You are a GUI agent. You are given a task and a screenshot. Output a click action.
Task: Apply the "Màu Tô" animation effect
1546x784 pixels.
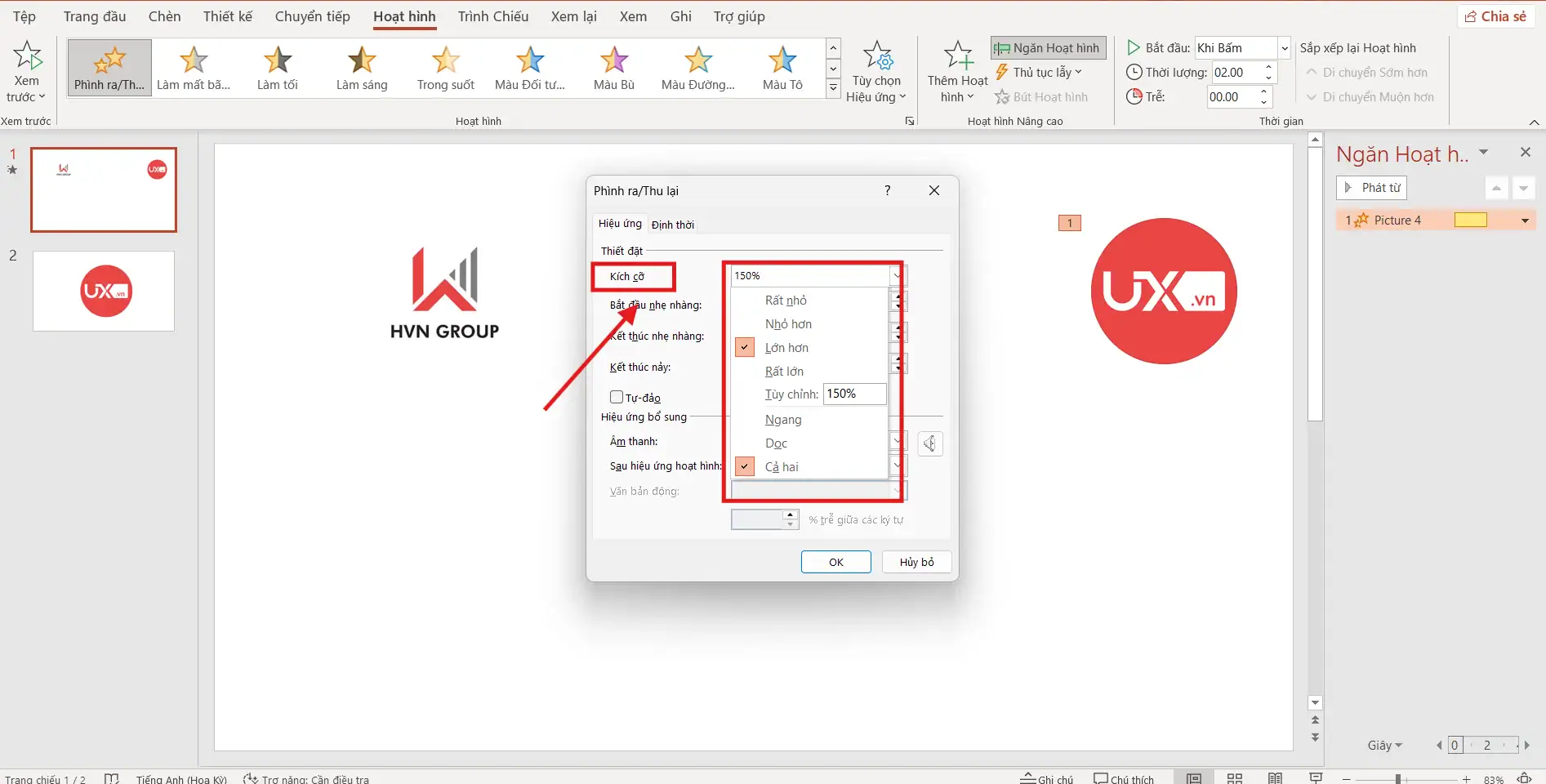tap(781, 69)
